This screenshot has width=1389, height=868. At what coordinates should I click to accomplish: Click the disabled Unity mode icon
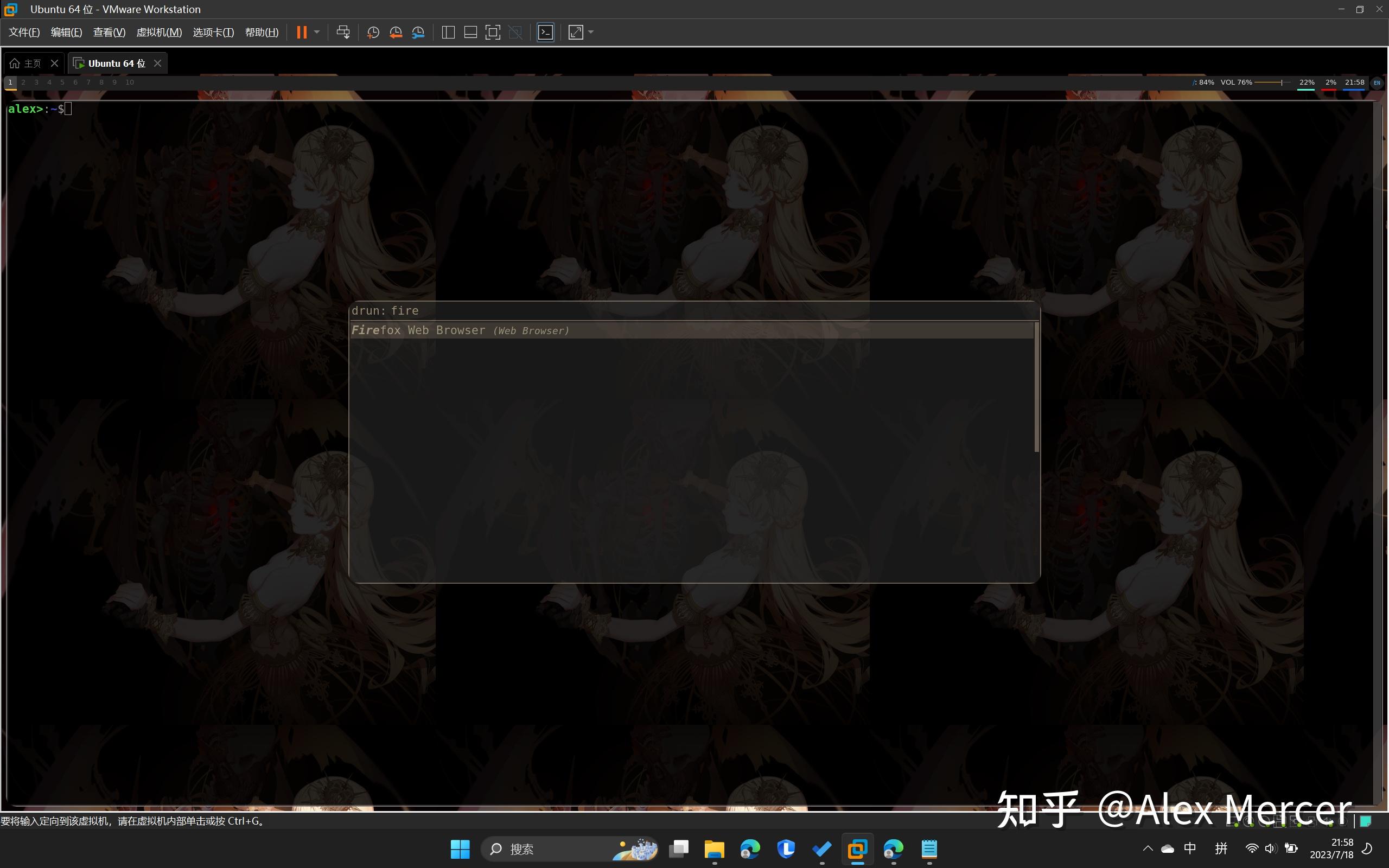tap(515, 32)
